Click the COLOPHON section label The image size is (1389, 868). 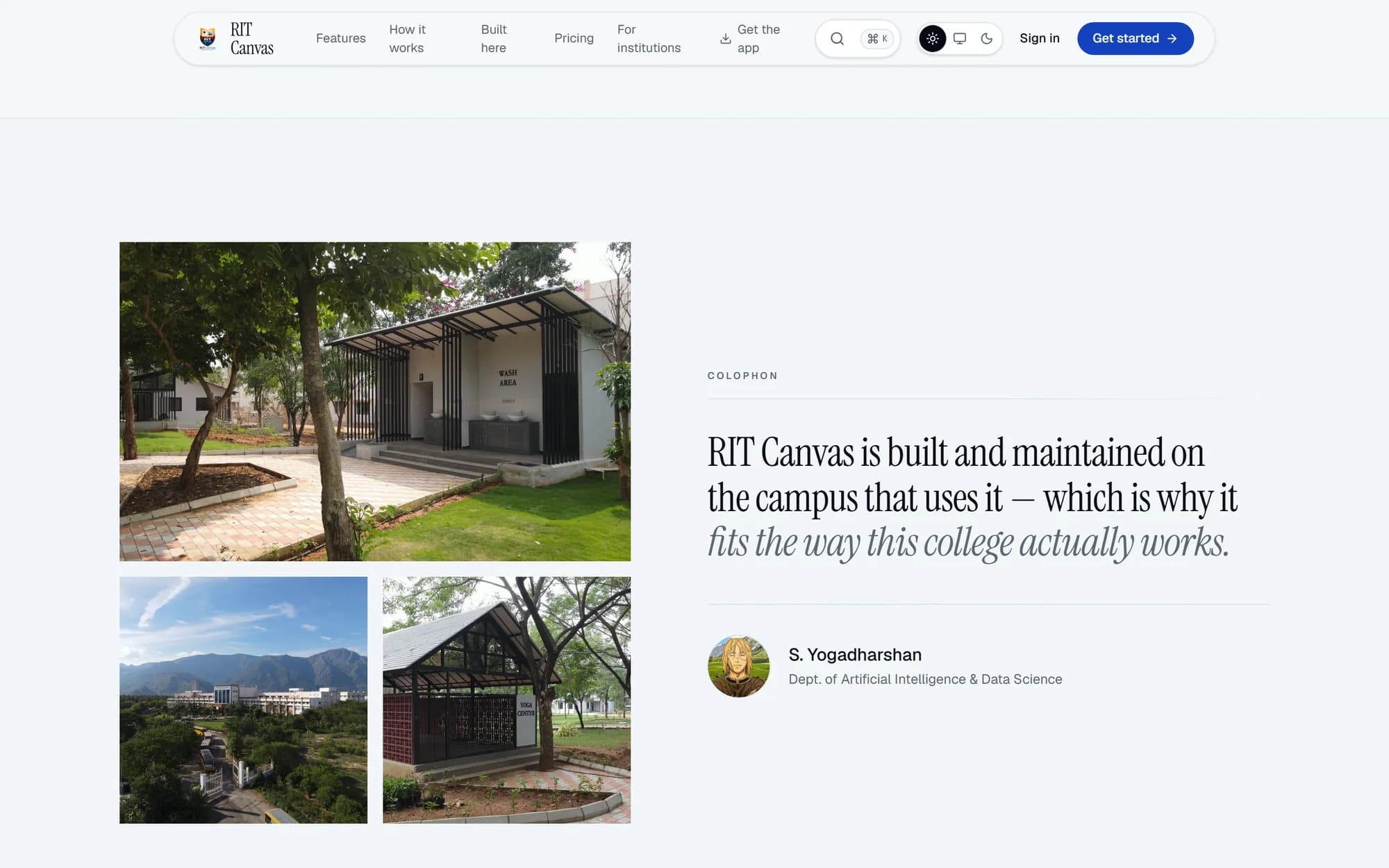742,376
